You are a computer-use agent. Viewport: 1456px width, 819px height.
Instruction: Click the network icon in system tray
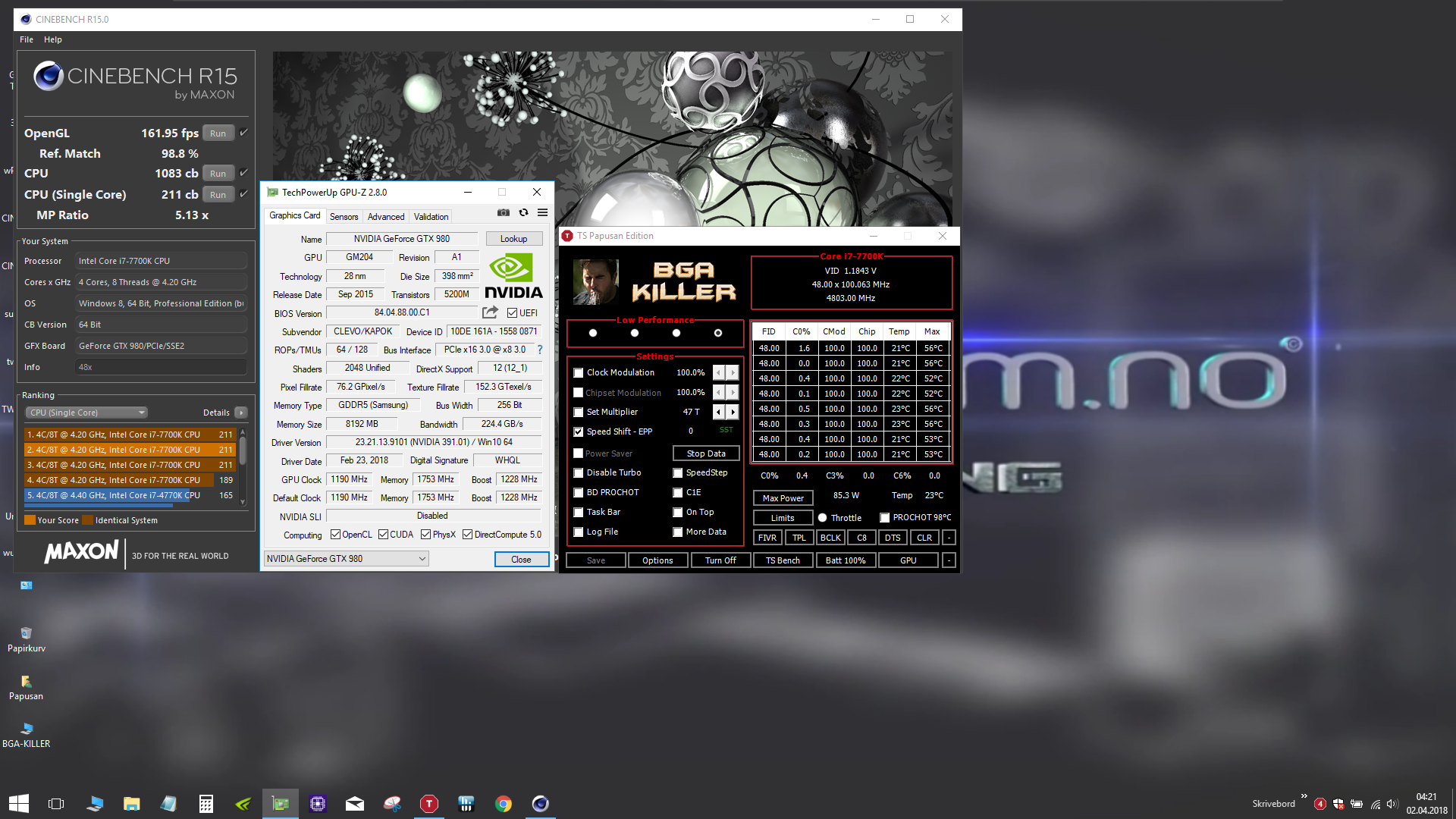(x=1375, y=804)
